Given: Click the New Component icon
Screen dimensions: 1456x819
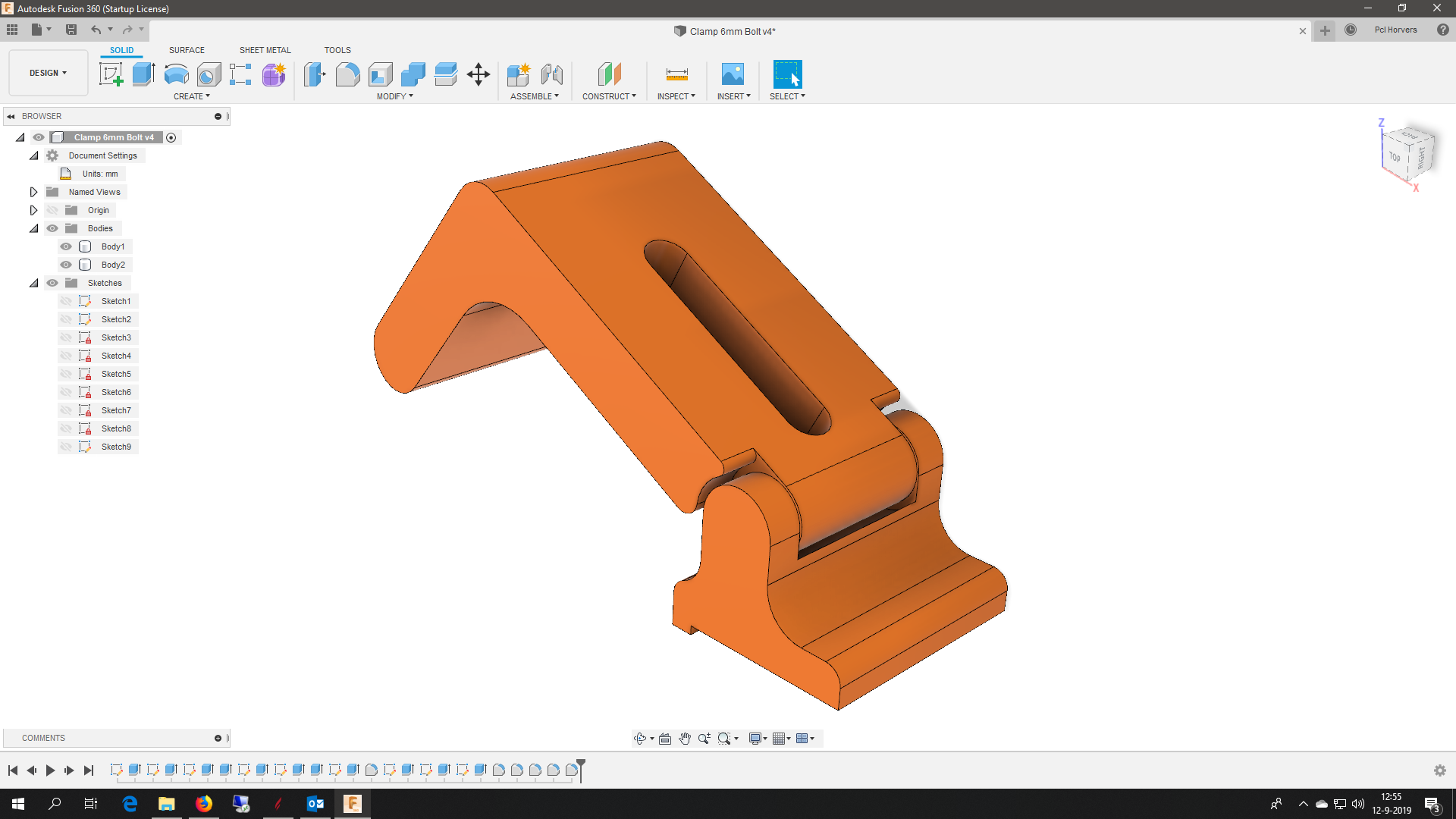Looking at the screenshot, I should click(x=519, y=74).
